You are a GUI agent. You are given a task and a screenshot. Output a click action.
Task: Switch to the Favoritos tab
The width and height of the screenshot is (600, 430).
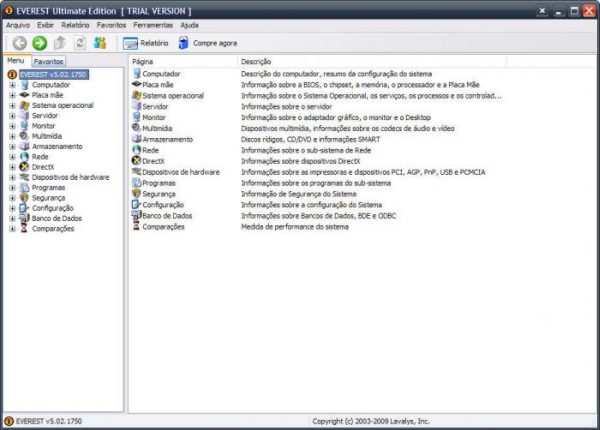point(48,61)
